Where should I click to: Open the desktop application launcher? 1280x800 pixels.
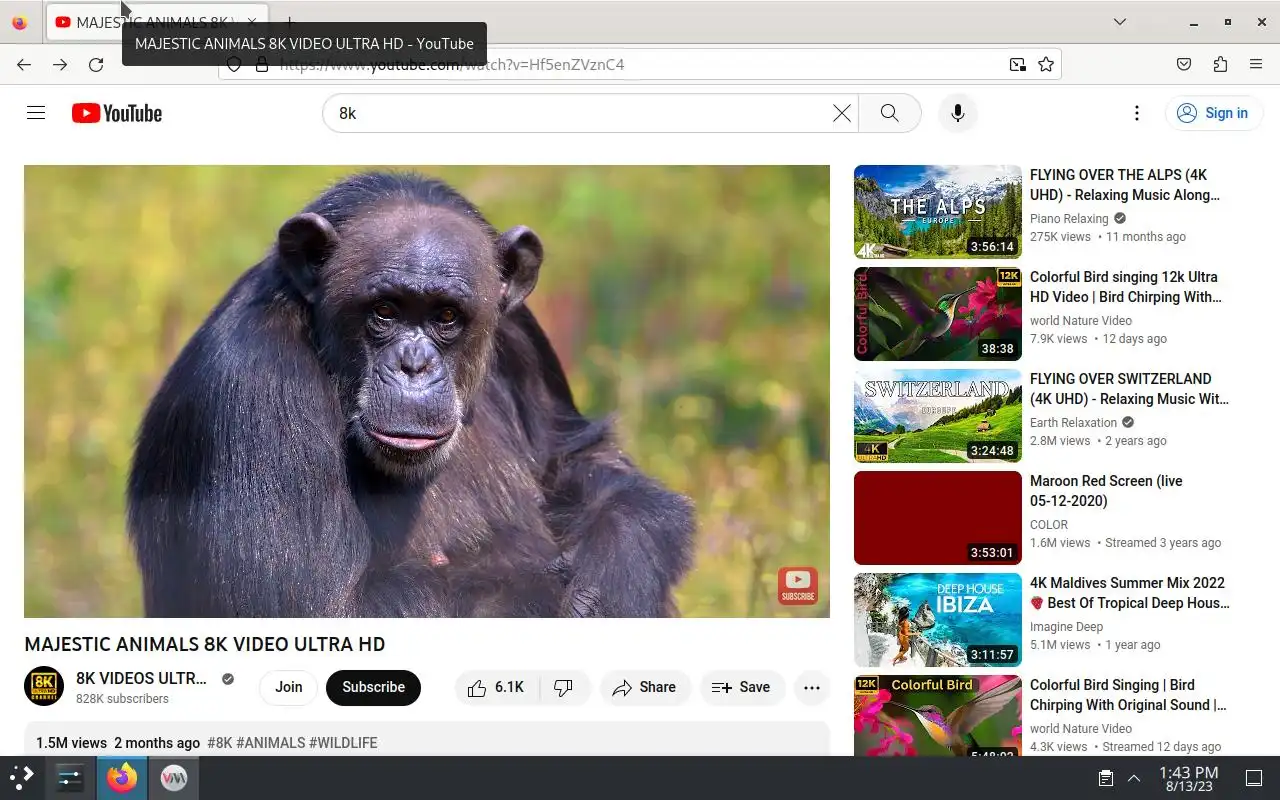pyautogui.click(x=22, y=777)
